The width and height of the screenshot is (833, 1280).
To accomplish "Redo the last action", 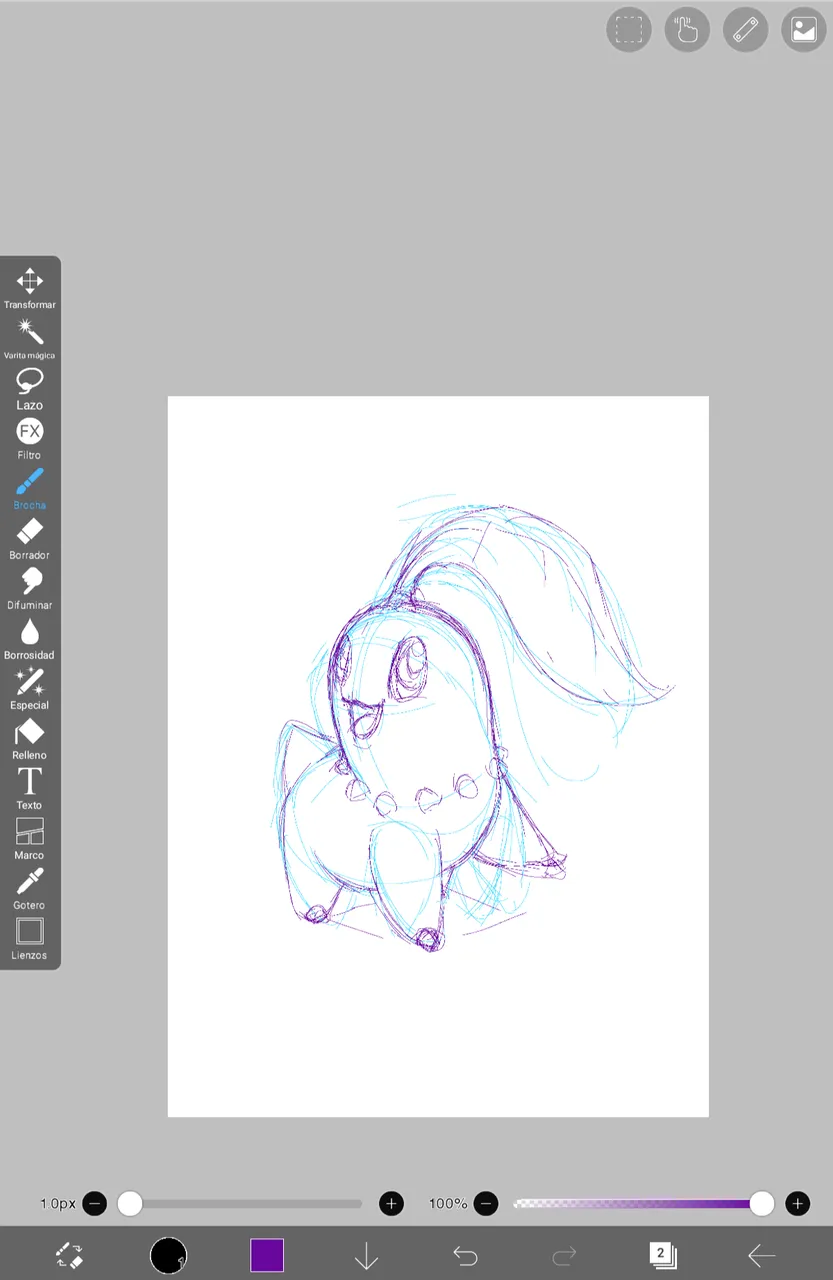I will point(564,1255).
